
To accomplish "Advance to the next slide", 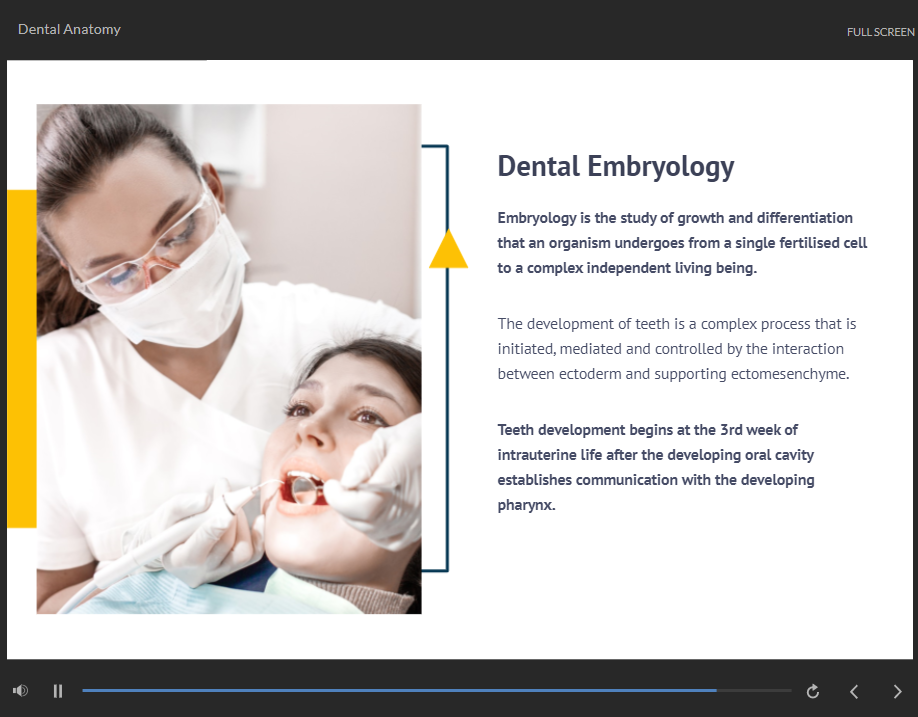I will click(898, 692).
